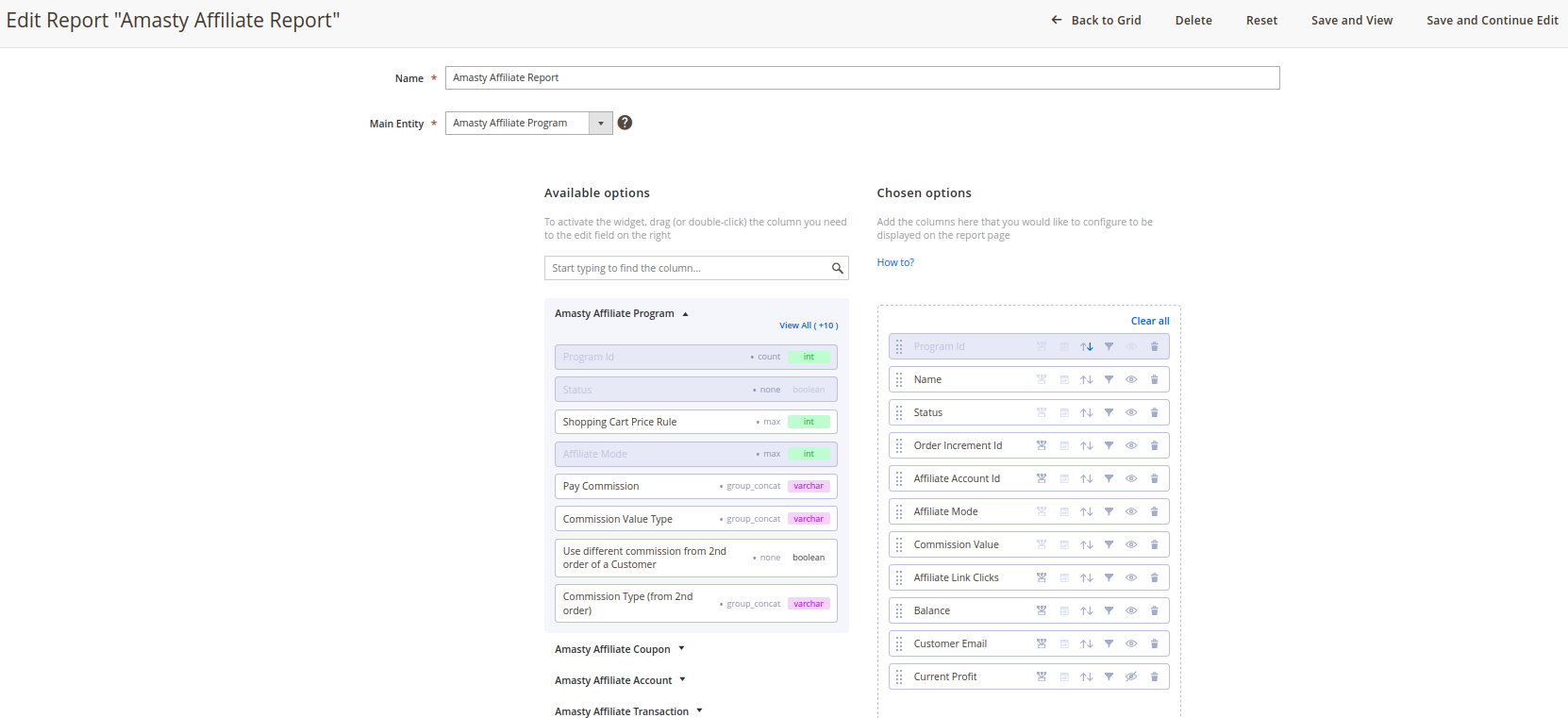Select Use different commission from 2nd order option

[x=696, y=558]
